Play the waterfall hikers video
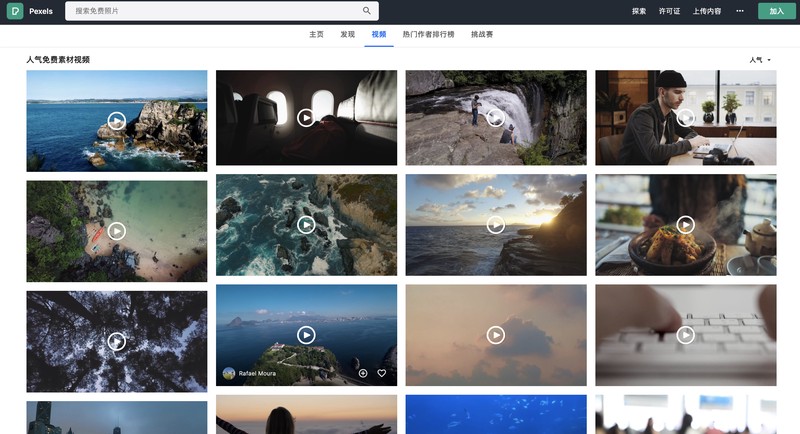This screenshot has height=434, width=800. [496, 118]
